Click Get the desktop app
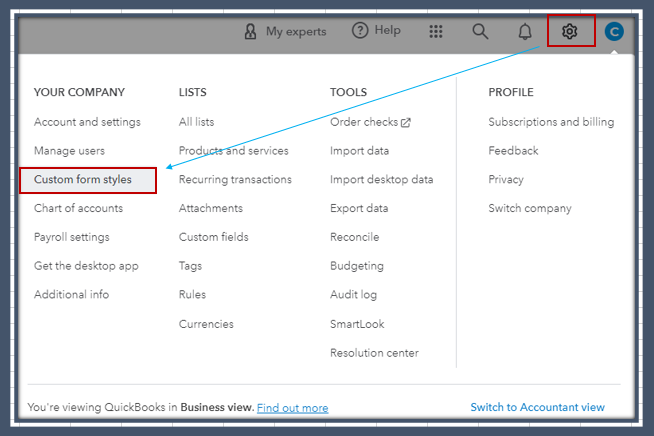 point(86,266)
